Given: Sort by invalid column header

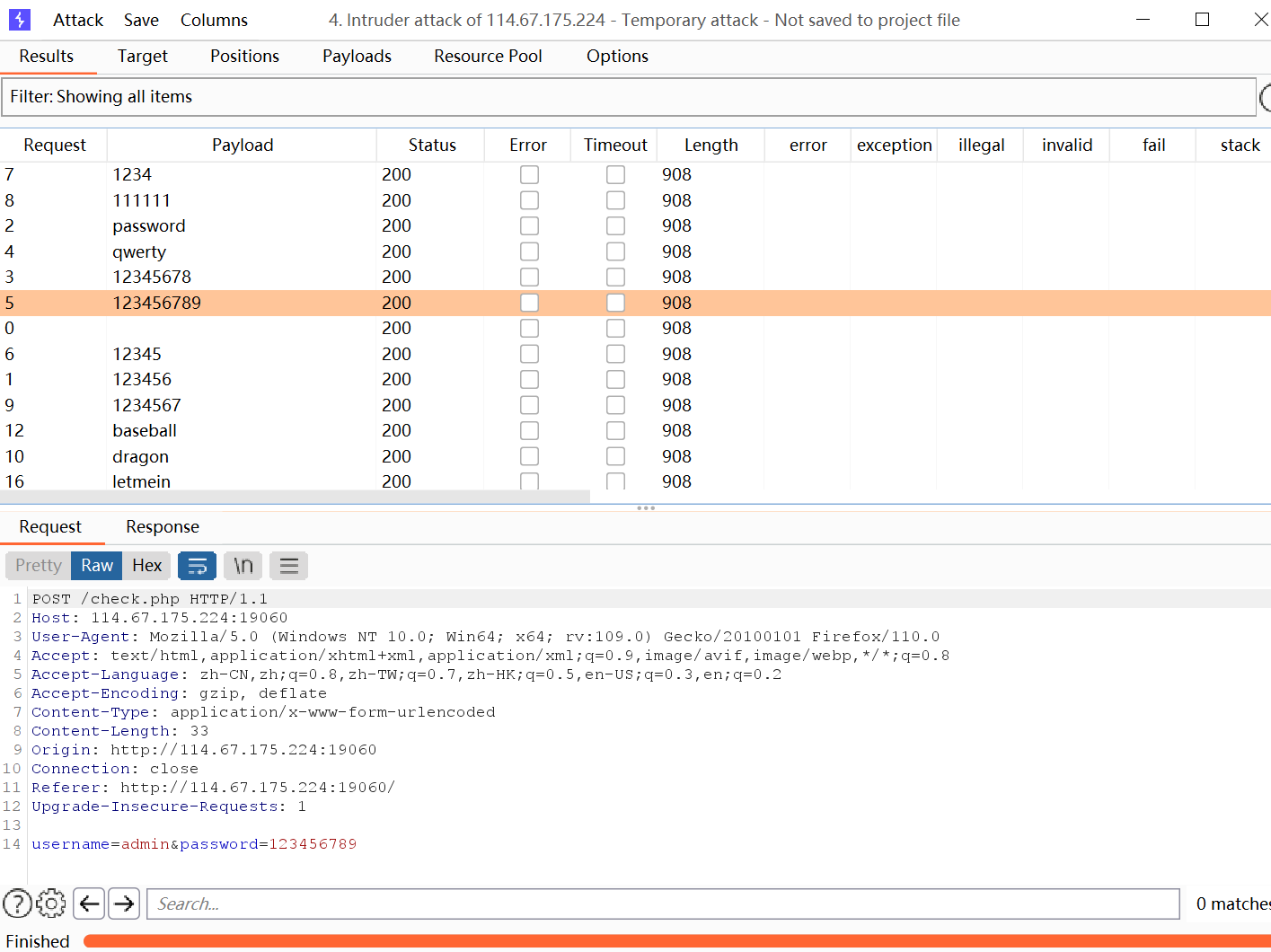Looking at the screenshot, I should [x=1067, y=145].
